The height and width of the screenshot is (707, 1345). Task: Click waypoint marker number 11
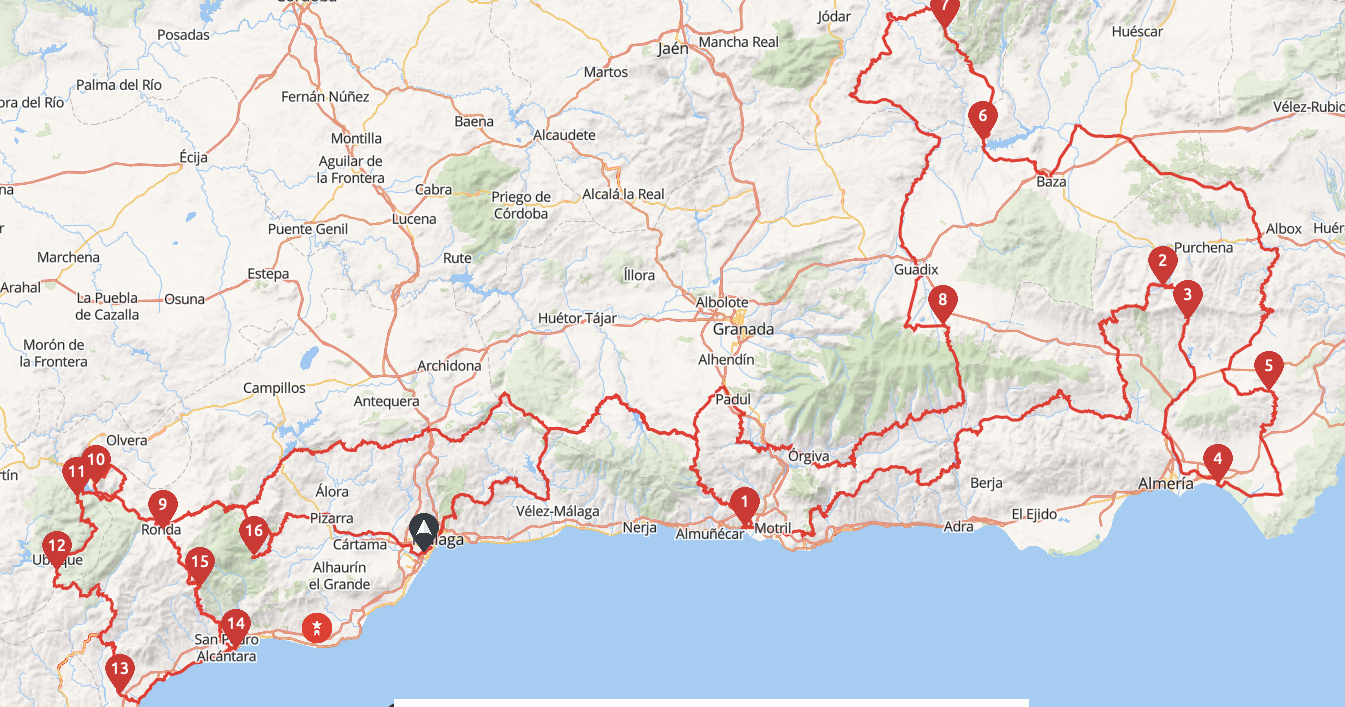[76, 474]
